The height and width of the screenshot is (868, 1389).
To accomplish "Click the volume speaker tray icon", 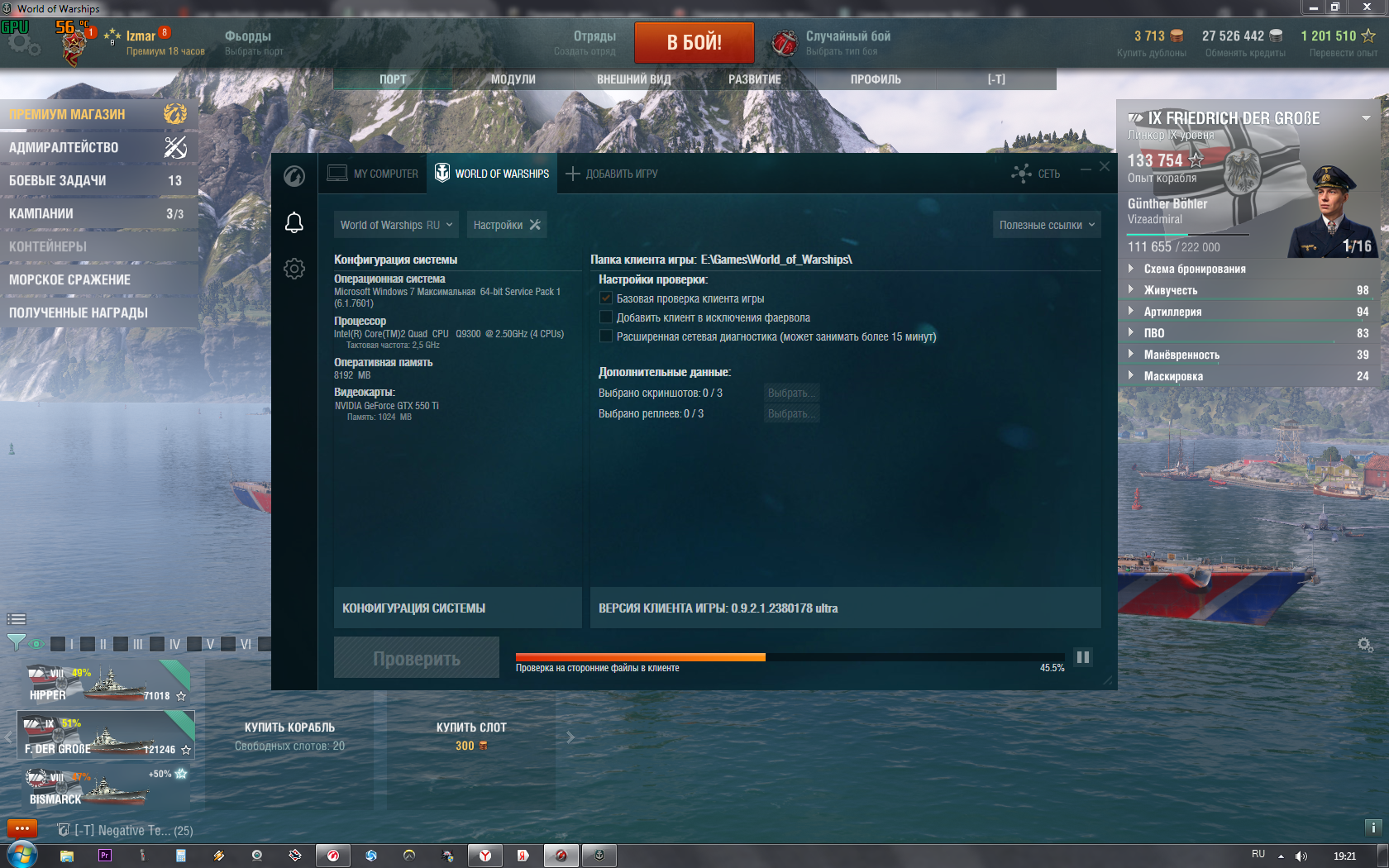I will pos(1301,856).
